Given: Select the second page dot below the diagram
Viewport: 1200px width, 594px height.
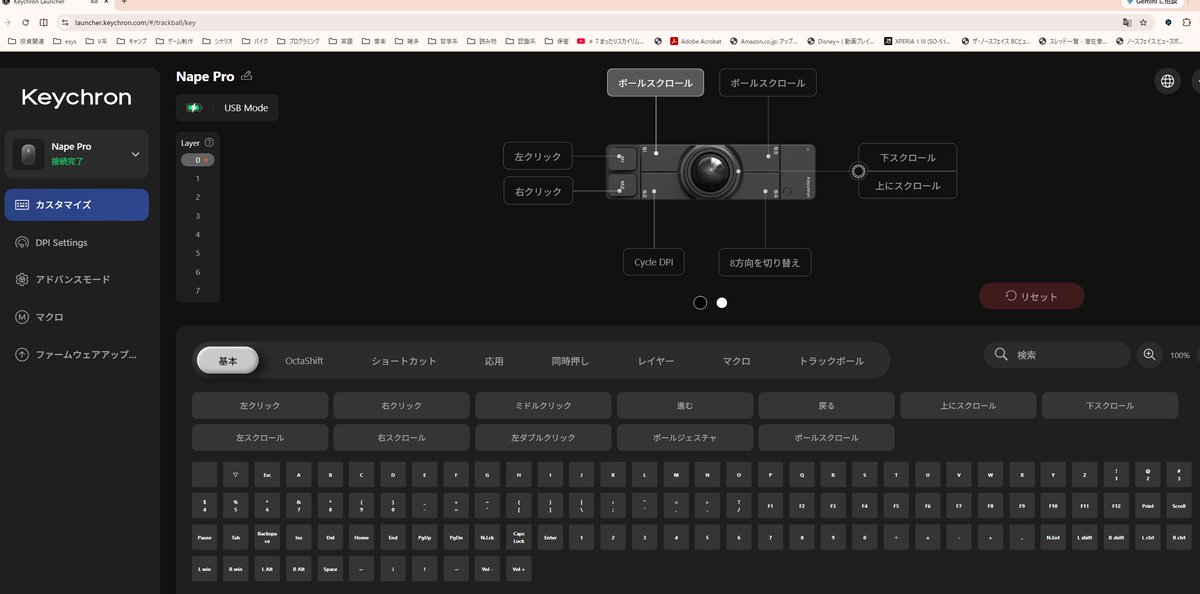Looking at the screenshot, I should tap(722, 302).
